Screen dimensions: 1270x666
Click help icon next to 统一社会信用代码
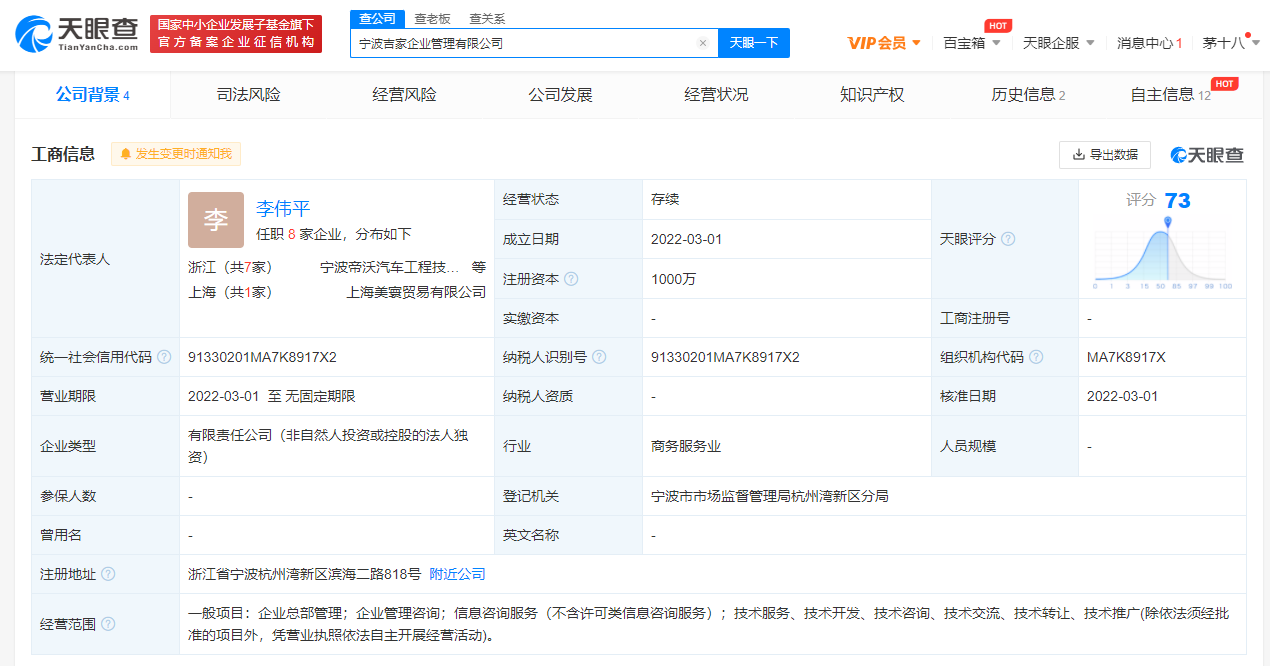164,357
